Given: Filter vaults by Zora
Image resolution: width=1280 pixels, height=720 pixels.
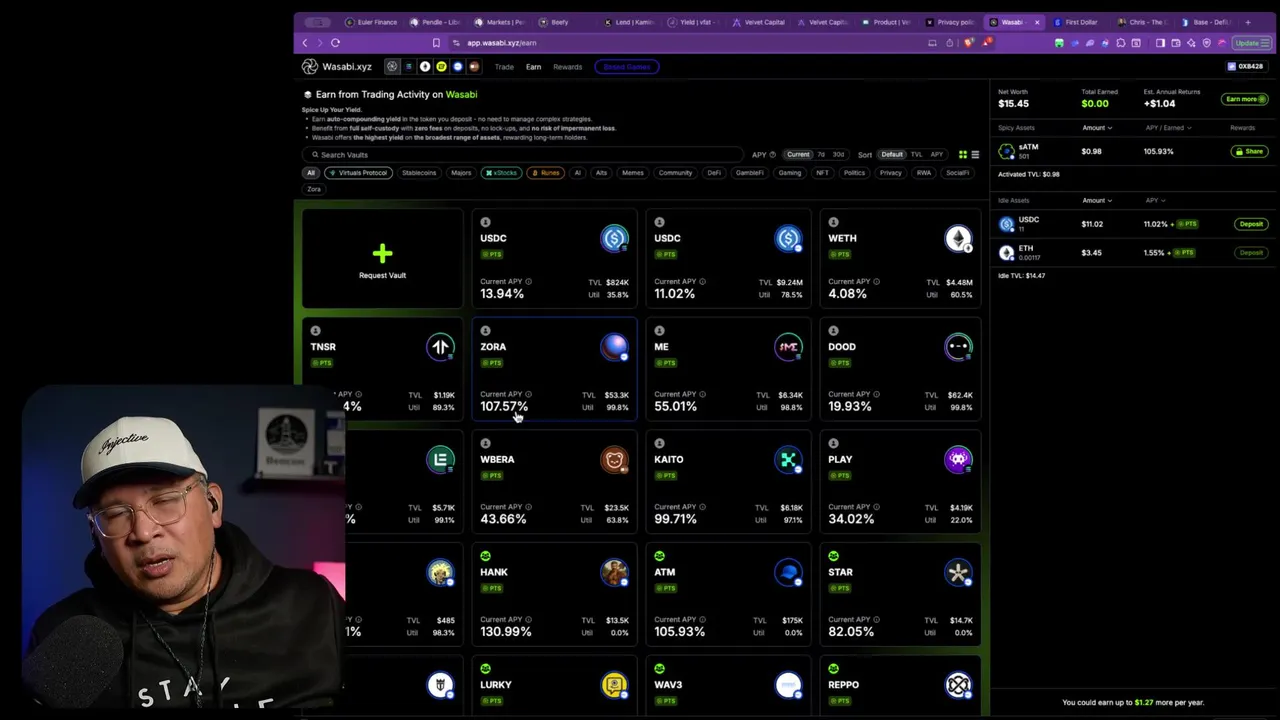Looking at the screenshot, I should (314, 189).
